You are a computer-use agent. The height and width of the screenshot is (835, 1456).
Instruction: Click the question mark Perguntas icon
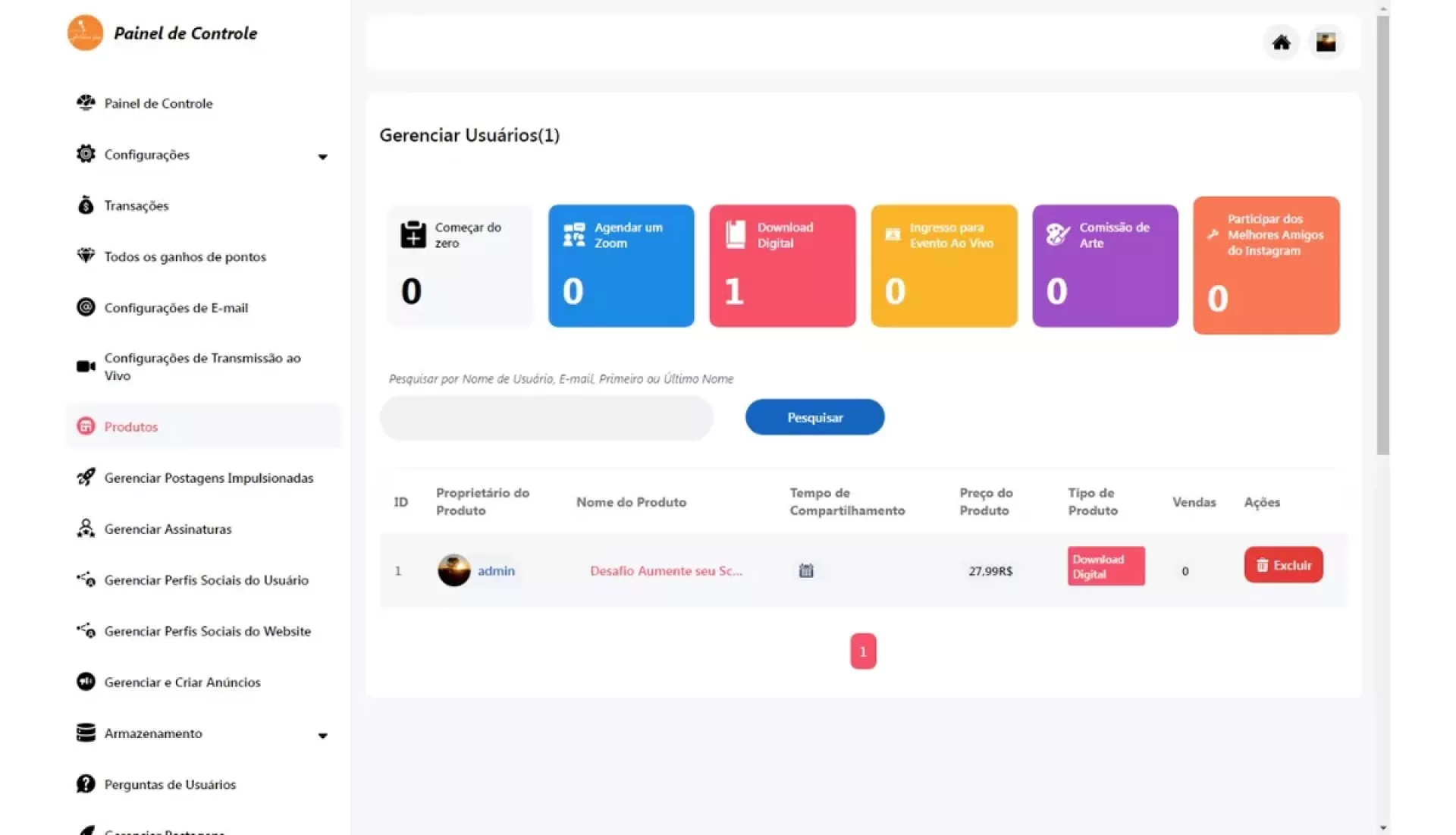pos(86,783)
